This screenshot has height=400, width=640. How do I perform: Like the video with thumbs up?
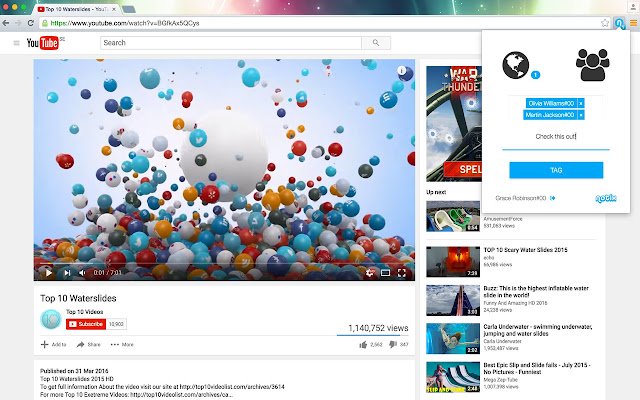click(x=363, y=345)
